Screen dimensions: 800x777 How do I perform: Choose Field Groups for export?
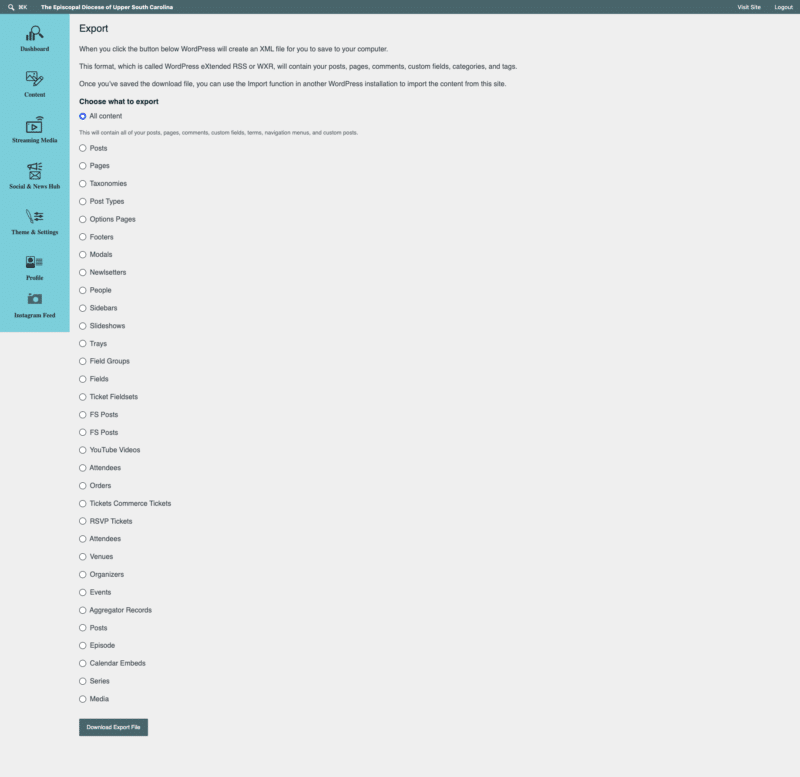(83, 361)
